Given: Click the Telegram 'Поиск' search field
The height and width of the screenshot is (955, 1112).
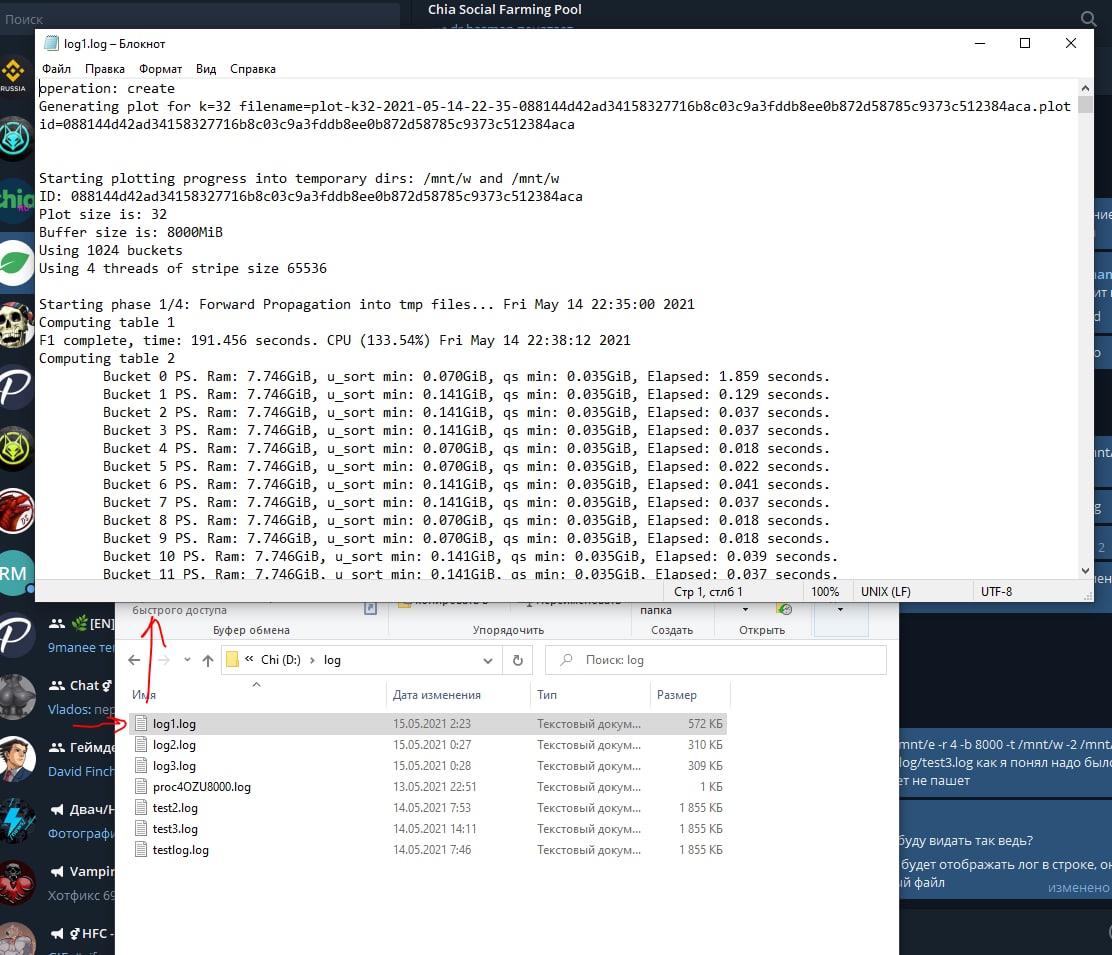Looking at the screenshot, I should click(200, 18).
